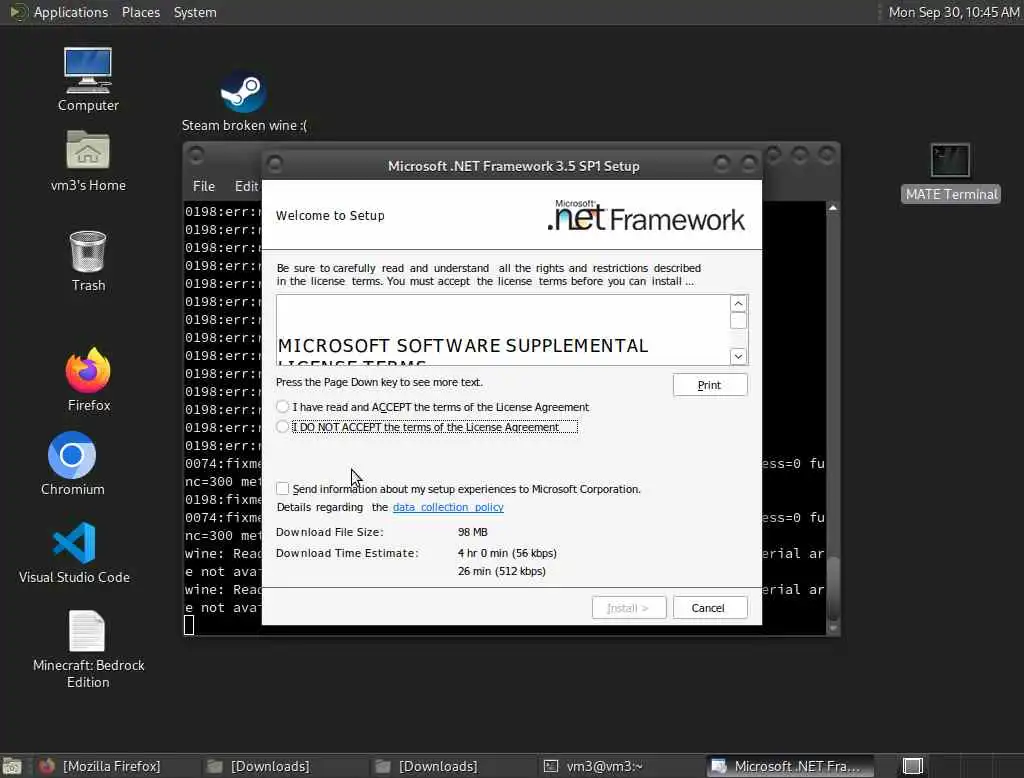
Task: Click the Setup dialog's title bar menu button
Action: click(x=275, y=163)
